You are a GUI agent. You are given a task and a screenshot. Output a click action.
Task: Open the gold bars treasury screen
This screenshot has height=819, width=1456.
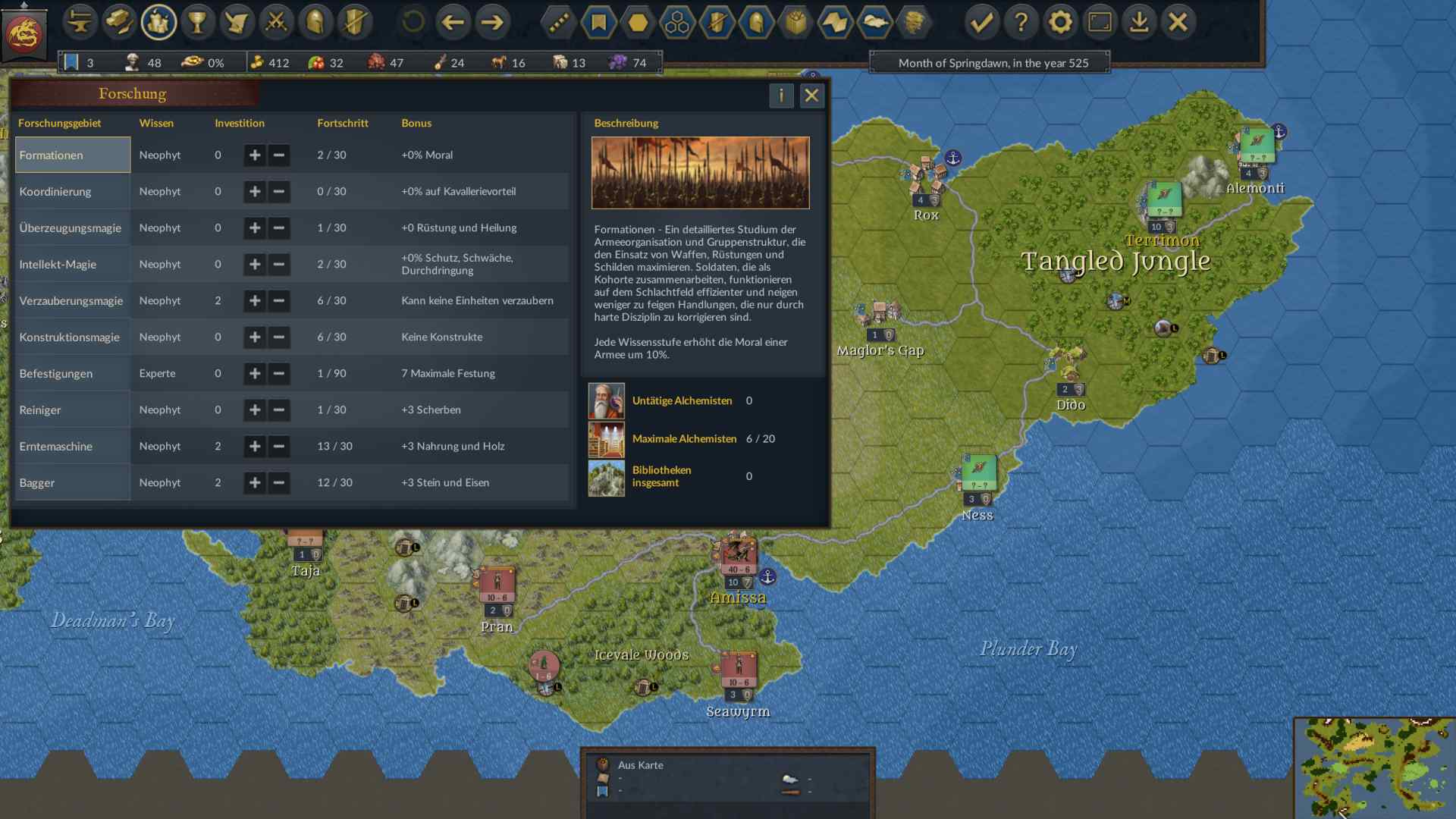119,22
